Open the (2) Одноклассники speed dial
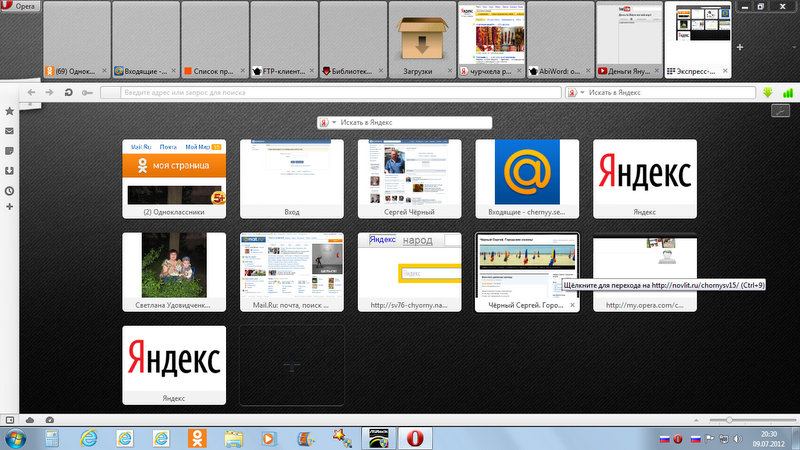Screen dimensions: 800x450 coord(174,179)
